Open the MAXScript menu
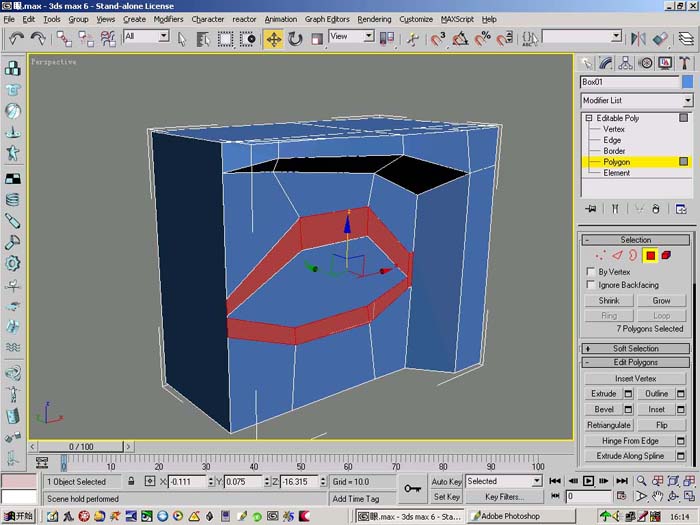The width and height of the screenshot is (700, 525). [x=457, y=19]
